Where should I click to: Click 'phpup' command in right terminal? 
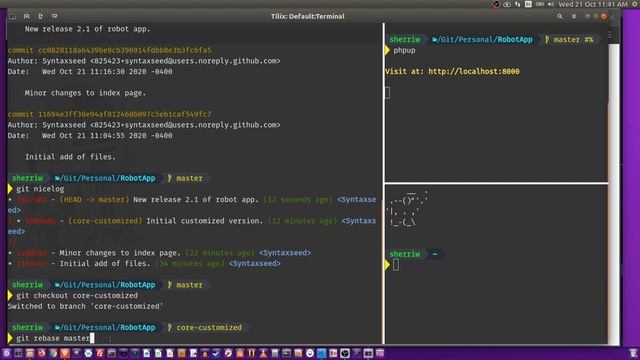click(404, 50)
